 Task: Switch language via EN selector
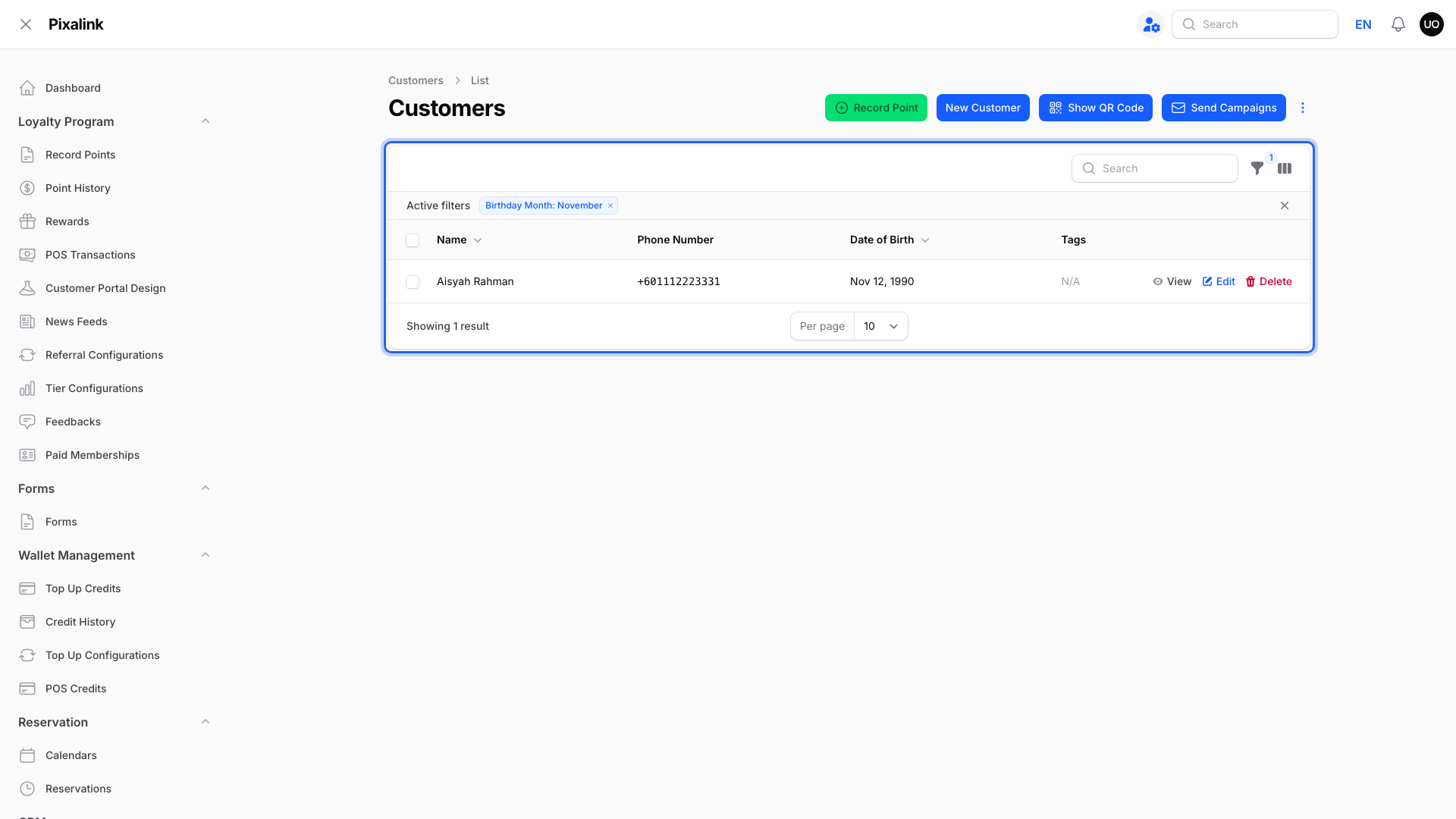pyautogui.click(x=1363, y=24)
